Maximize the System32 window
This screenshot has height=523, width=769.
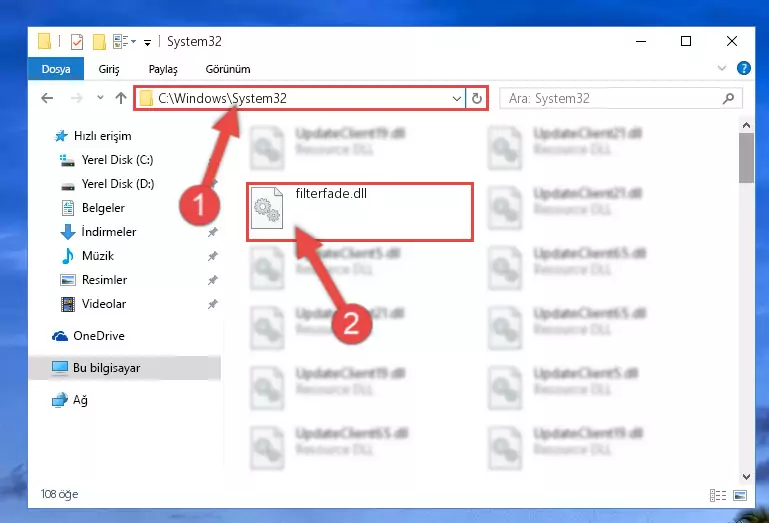(x=686, y=41)
